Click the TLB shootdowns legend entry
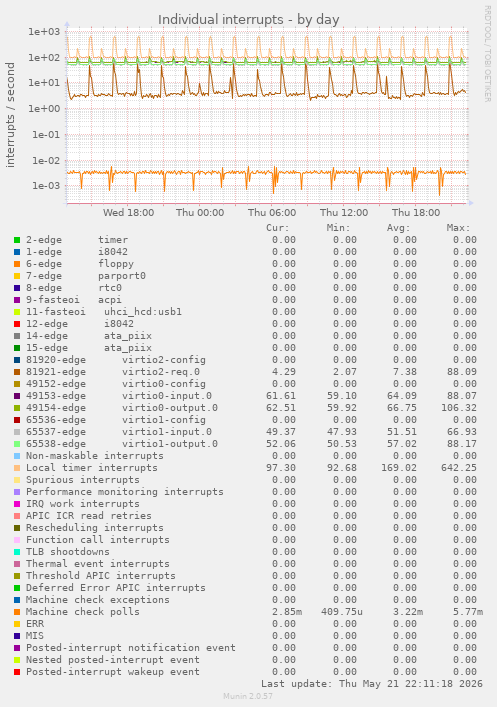497x707 pixels. click(68, 551)
